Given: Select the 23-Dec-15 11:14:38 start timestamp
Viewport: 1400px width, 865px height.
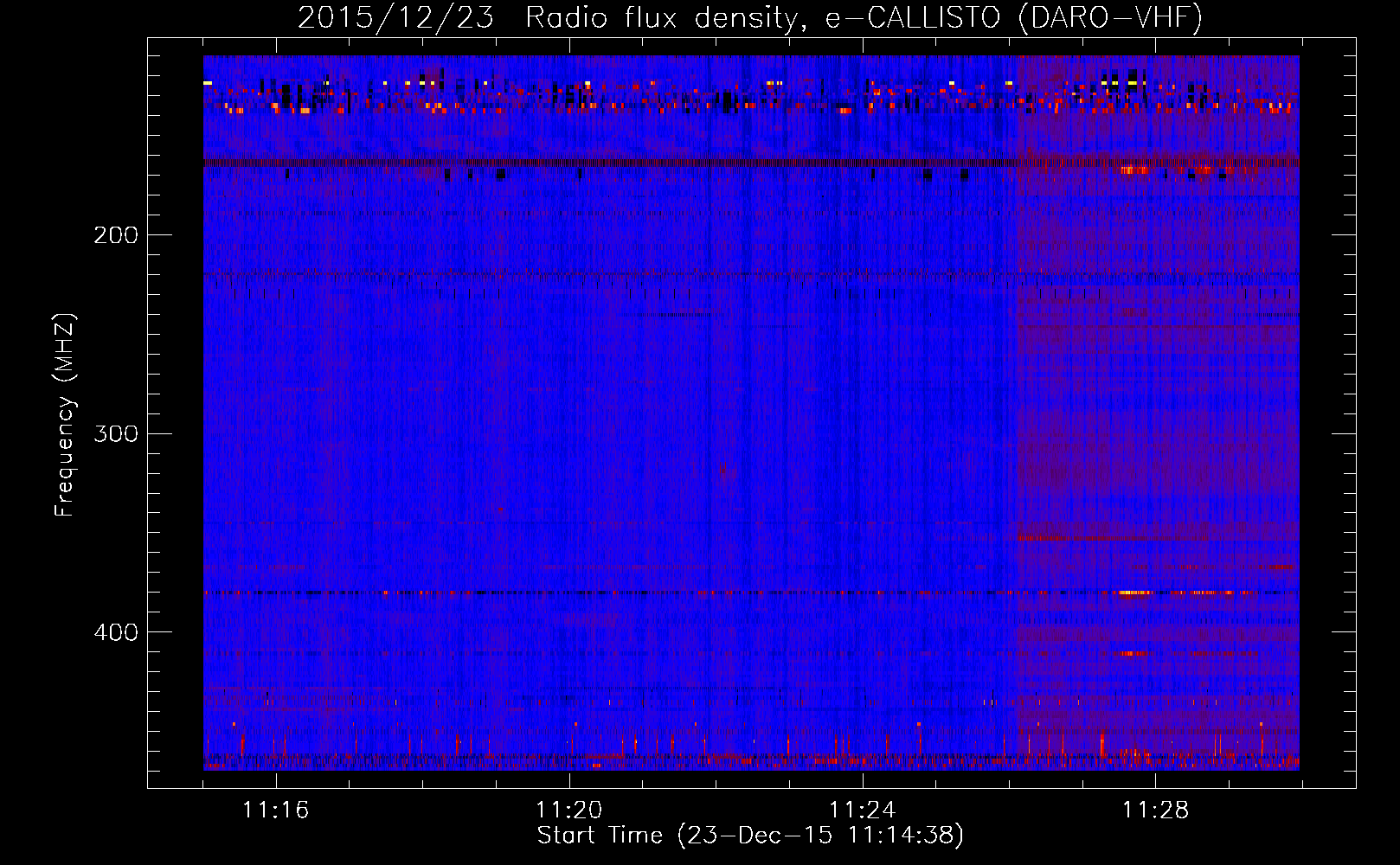Looking at the screenshot, I should pos(820,836).
